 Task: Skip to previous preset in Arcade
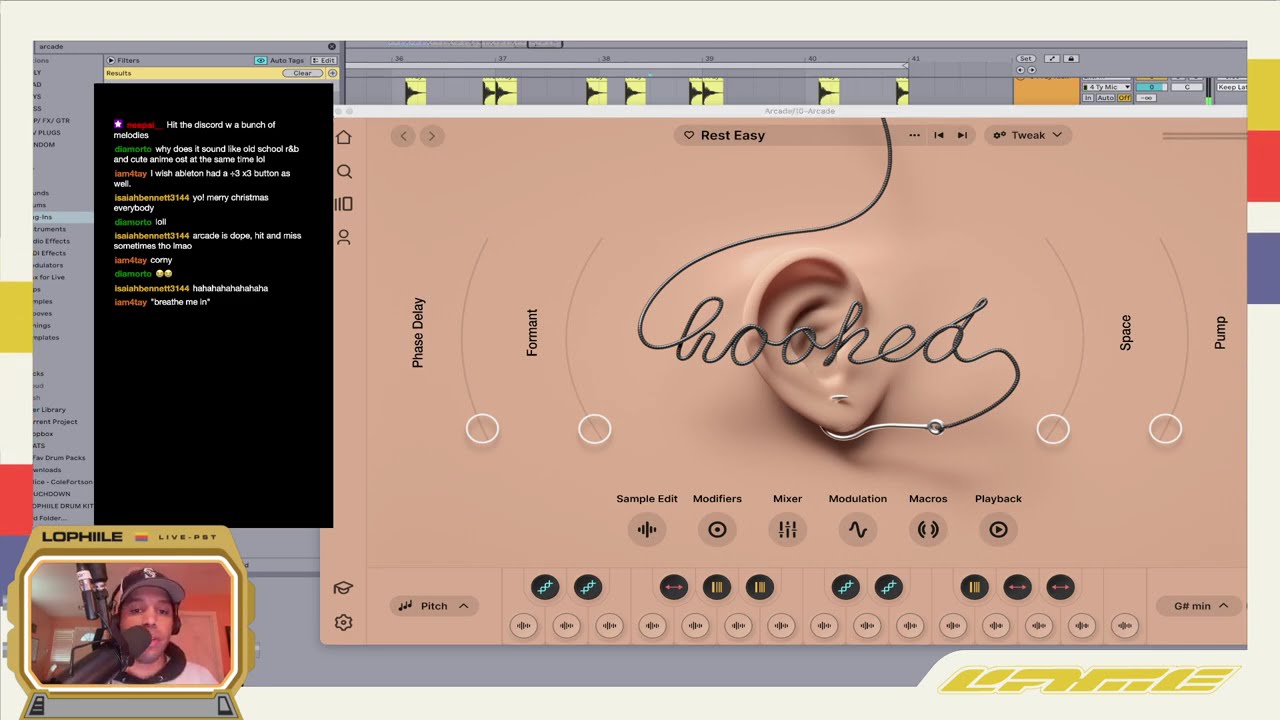click(x=939, y=135)
